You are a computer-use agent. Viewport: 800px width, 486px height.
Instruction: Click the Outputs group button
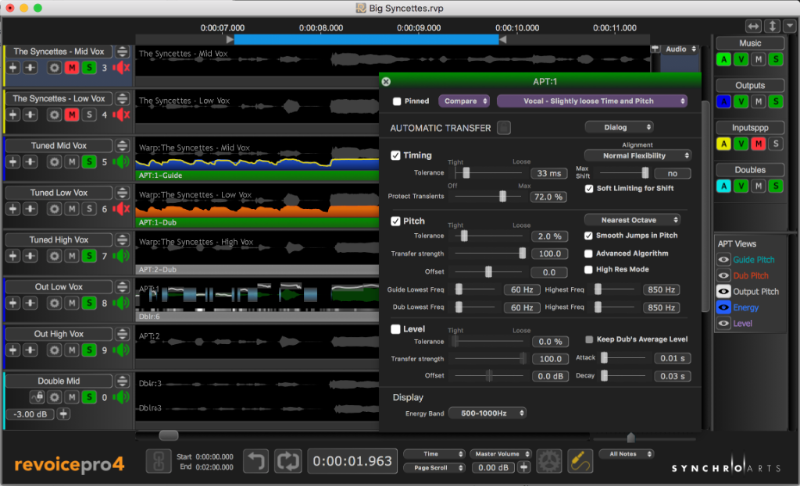750,85
